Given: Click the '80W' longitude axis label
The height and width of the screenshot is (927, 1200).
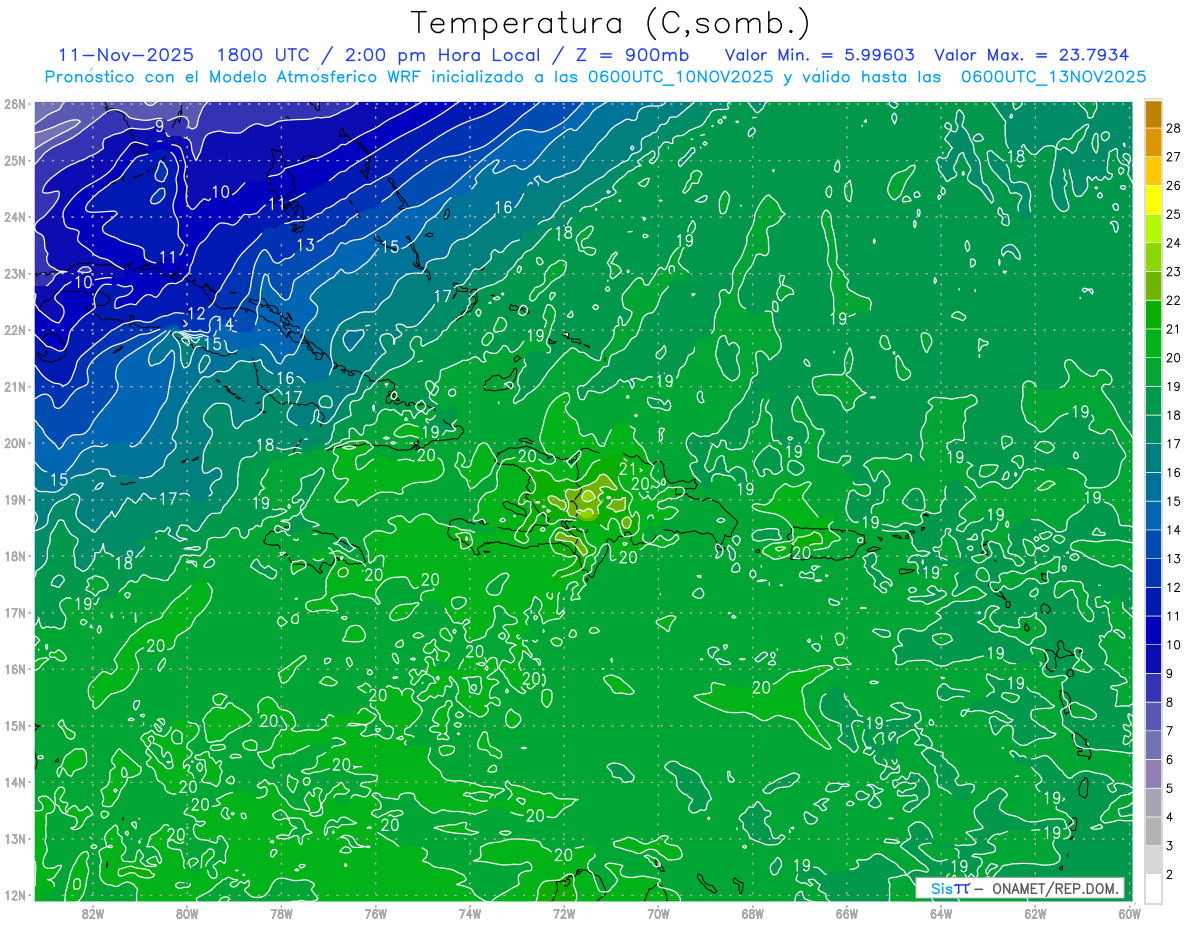Looking at the screenshot, I should (187, 913).
